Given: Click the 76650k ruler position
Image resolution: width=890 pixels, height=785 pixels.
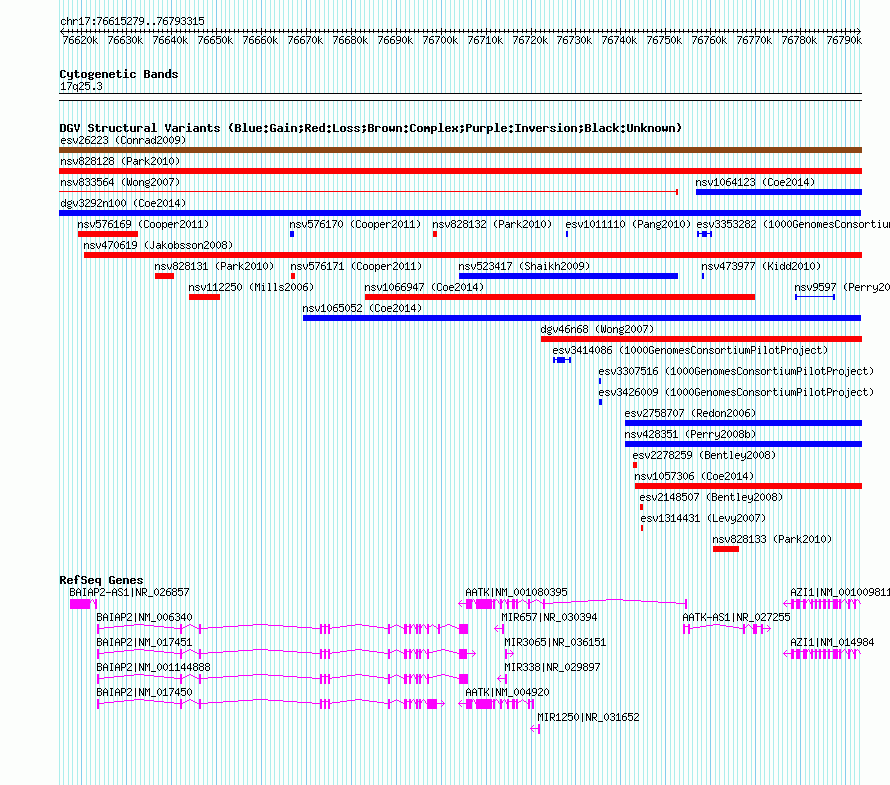Looking at the screenshot, I should [215, 40].
